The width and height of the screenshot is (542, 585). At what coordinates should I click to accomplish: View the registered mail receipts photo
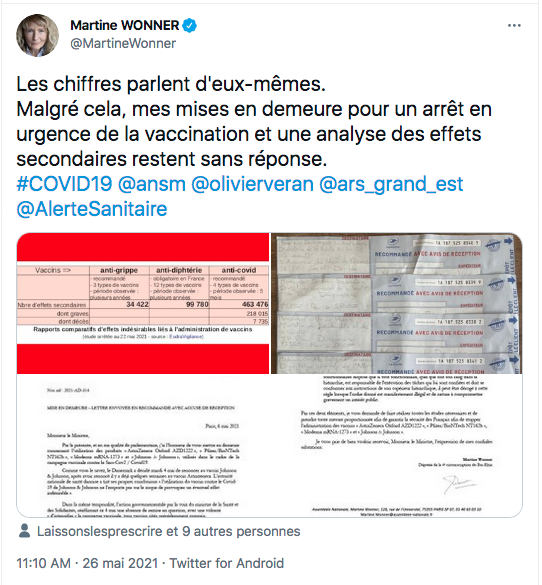(397, 303)
